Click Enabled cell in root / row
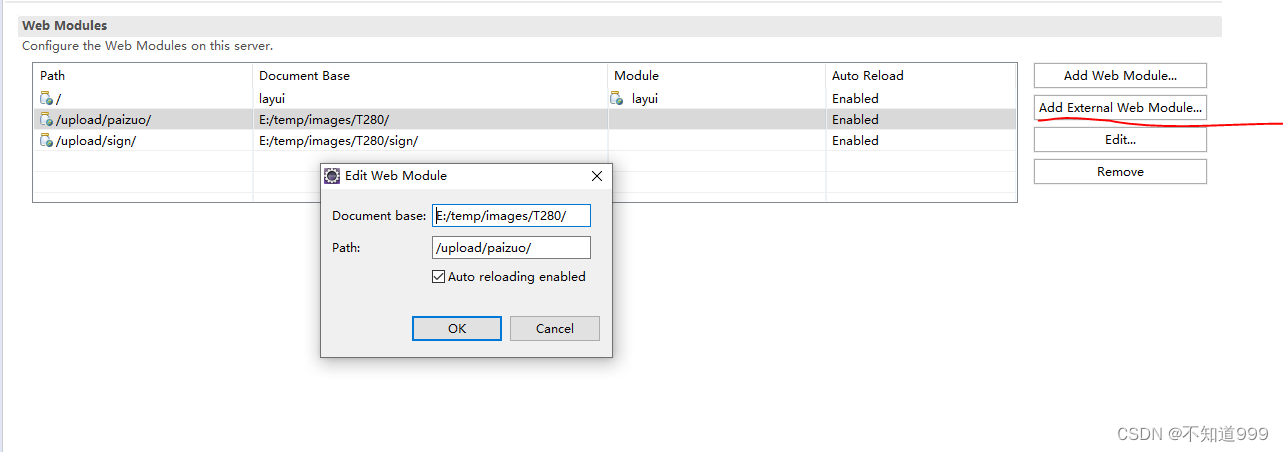The width and height of the screenshot is (1283, 452). [x=855, y=99]
